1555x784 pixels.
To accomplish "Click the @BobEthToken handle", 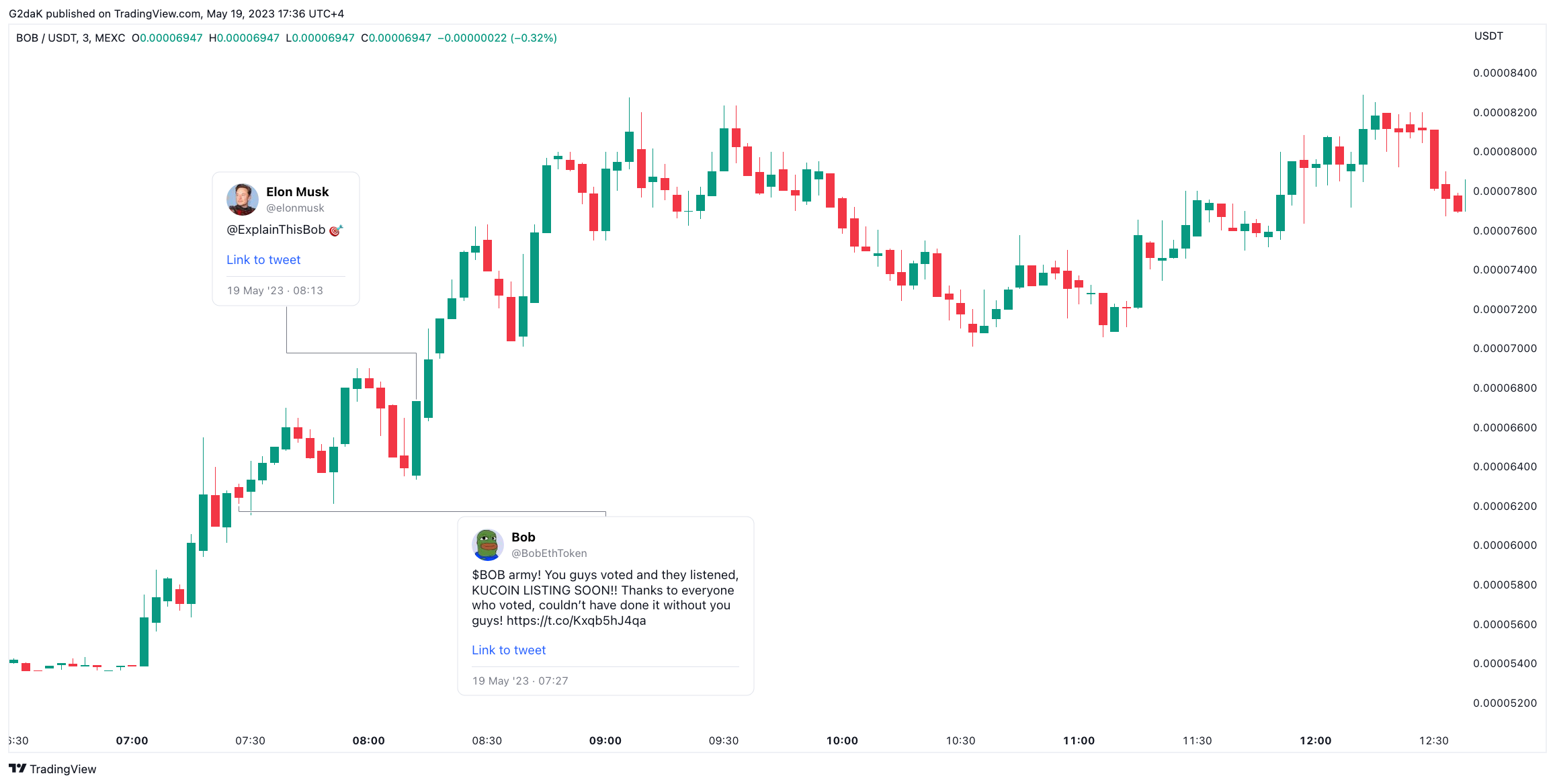I will pyautogui.click(x=549, y=554).
